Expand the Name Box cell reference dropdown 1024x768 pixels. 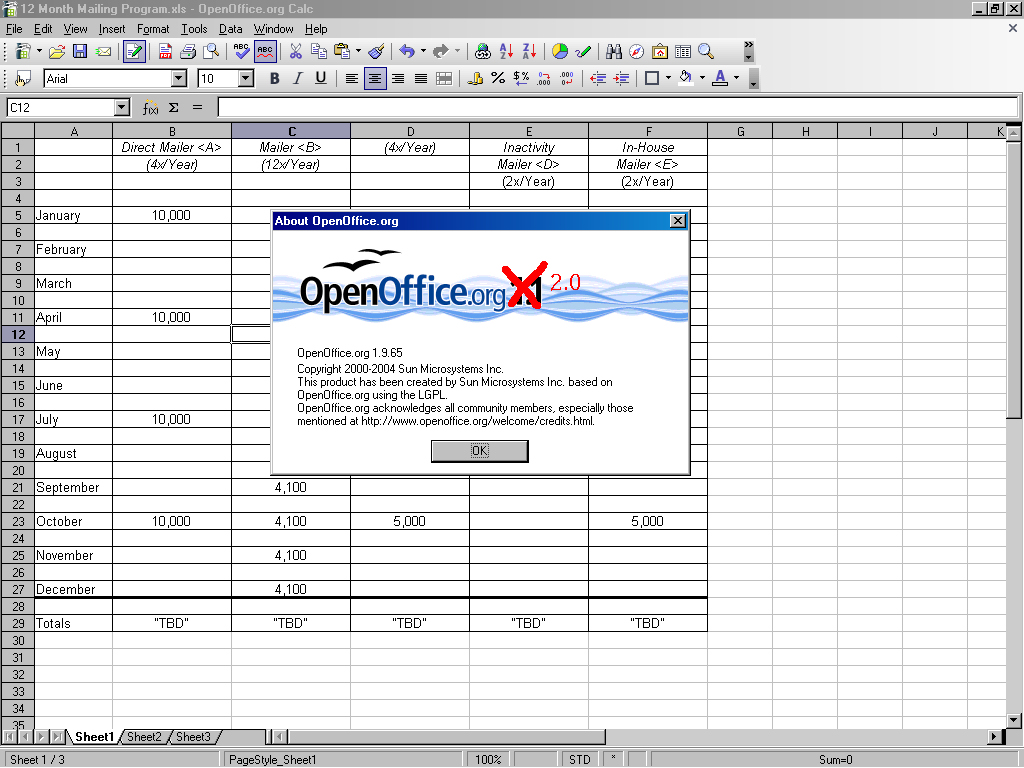(x=122, y=107)
